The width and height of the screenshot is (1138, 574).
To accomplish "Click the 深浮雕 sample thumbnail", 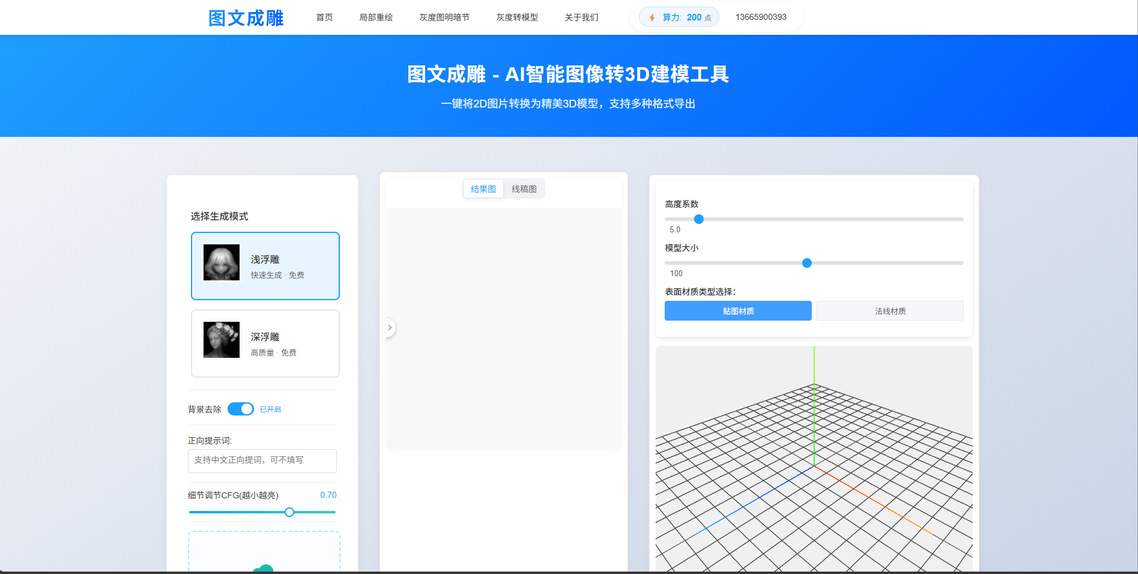I will coord(221,340).
